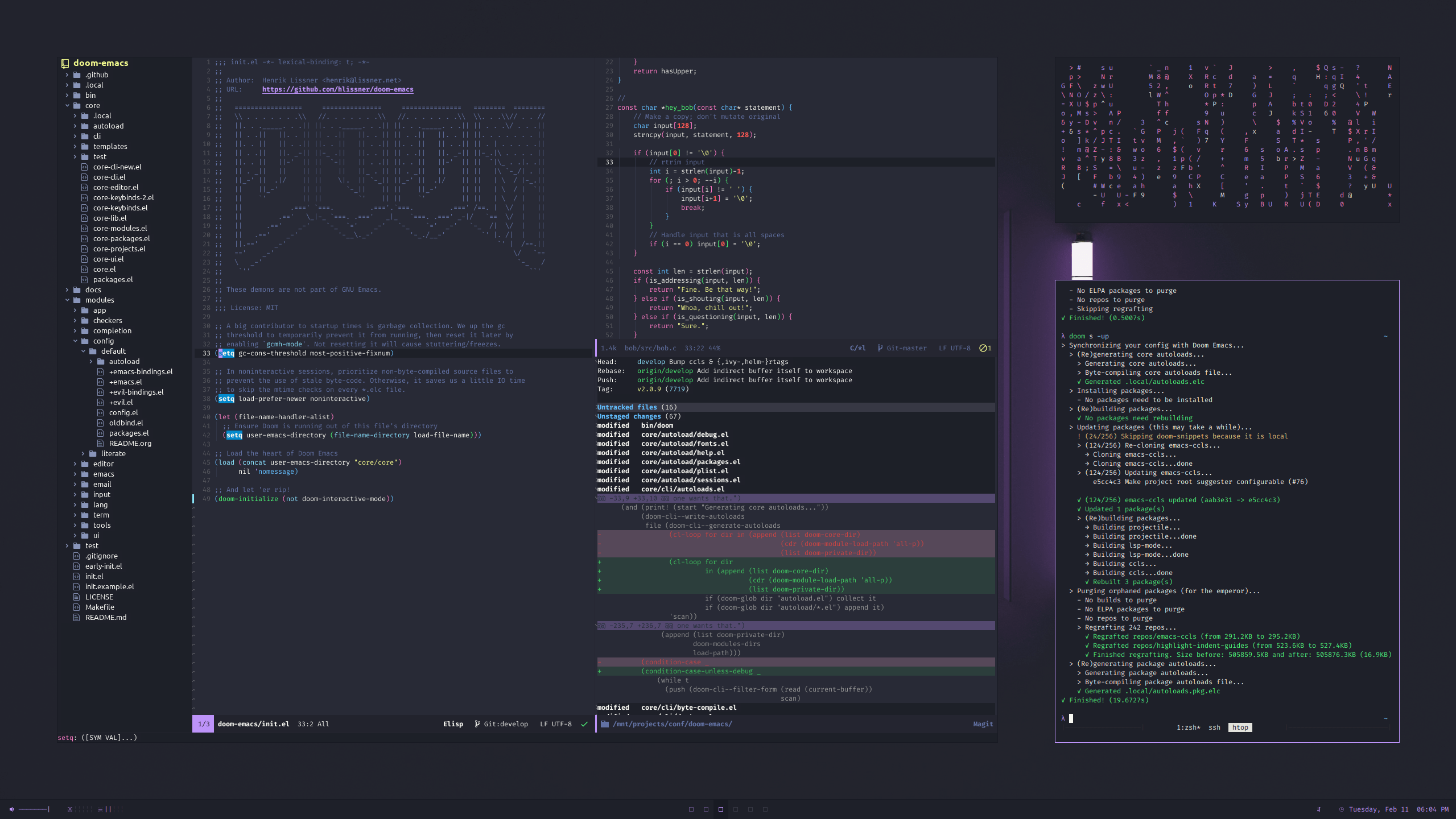Click the doom-emacs project root folder icon
1456x819 pixels.
point(64,62)
